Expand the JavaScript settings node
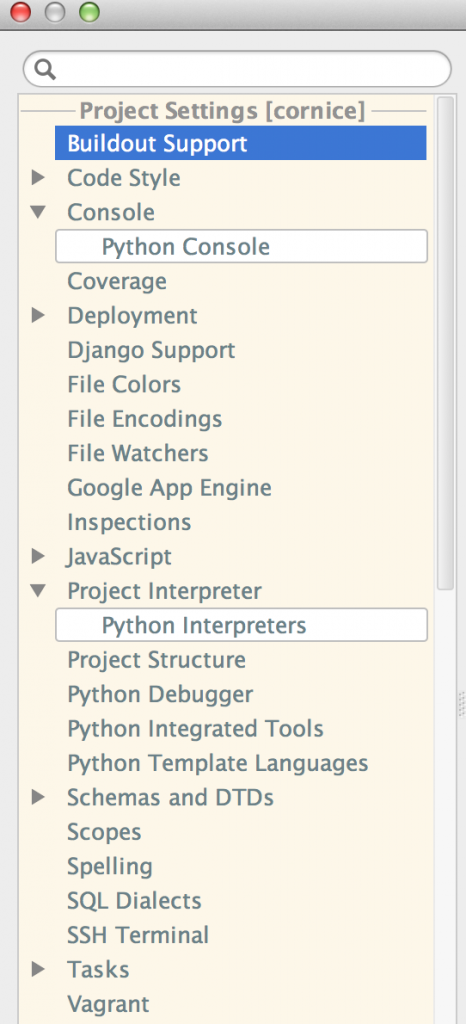The width and height of the screenshot is (466, 1024). 39,556
